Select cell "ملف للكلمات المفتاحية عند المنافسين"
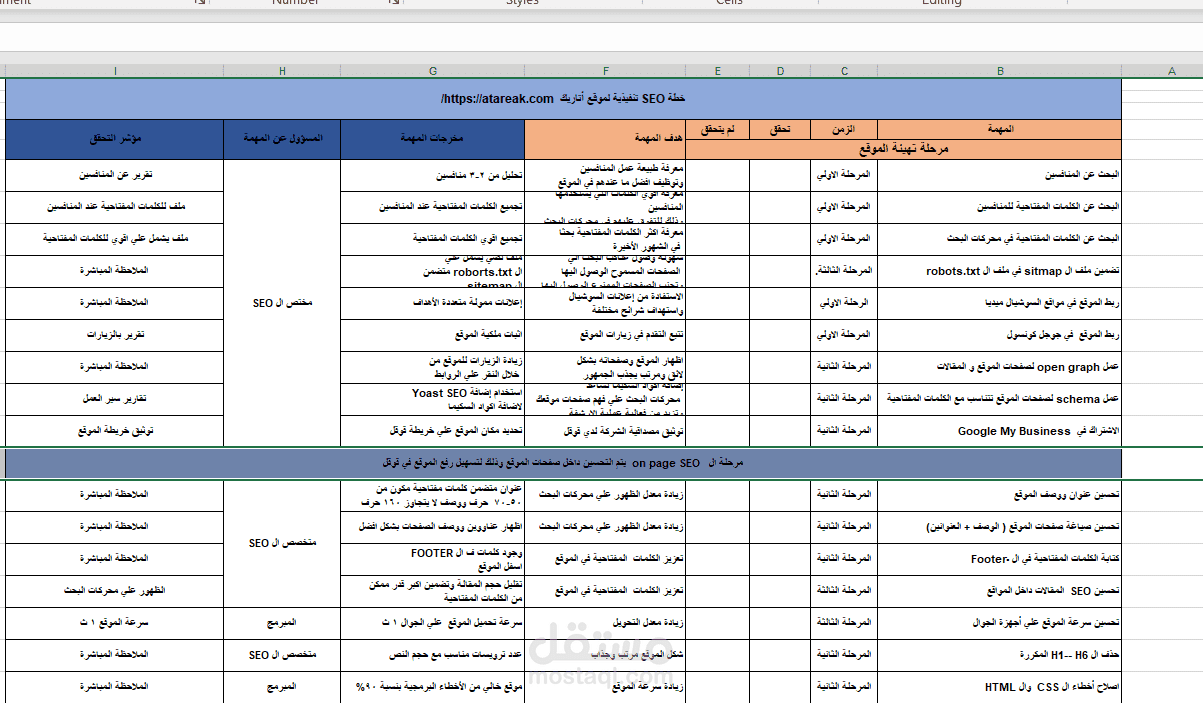This screenshot has height=703, width=1203. point(115,206)
